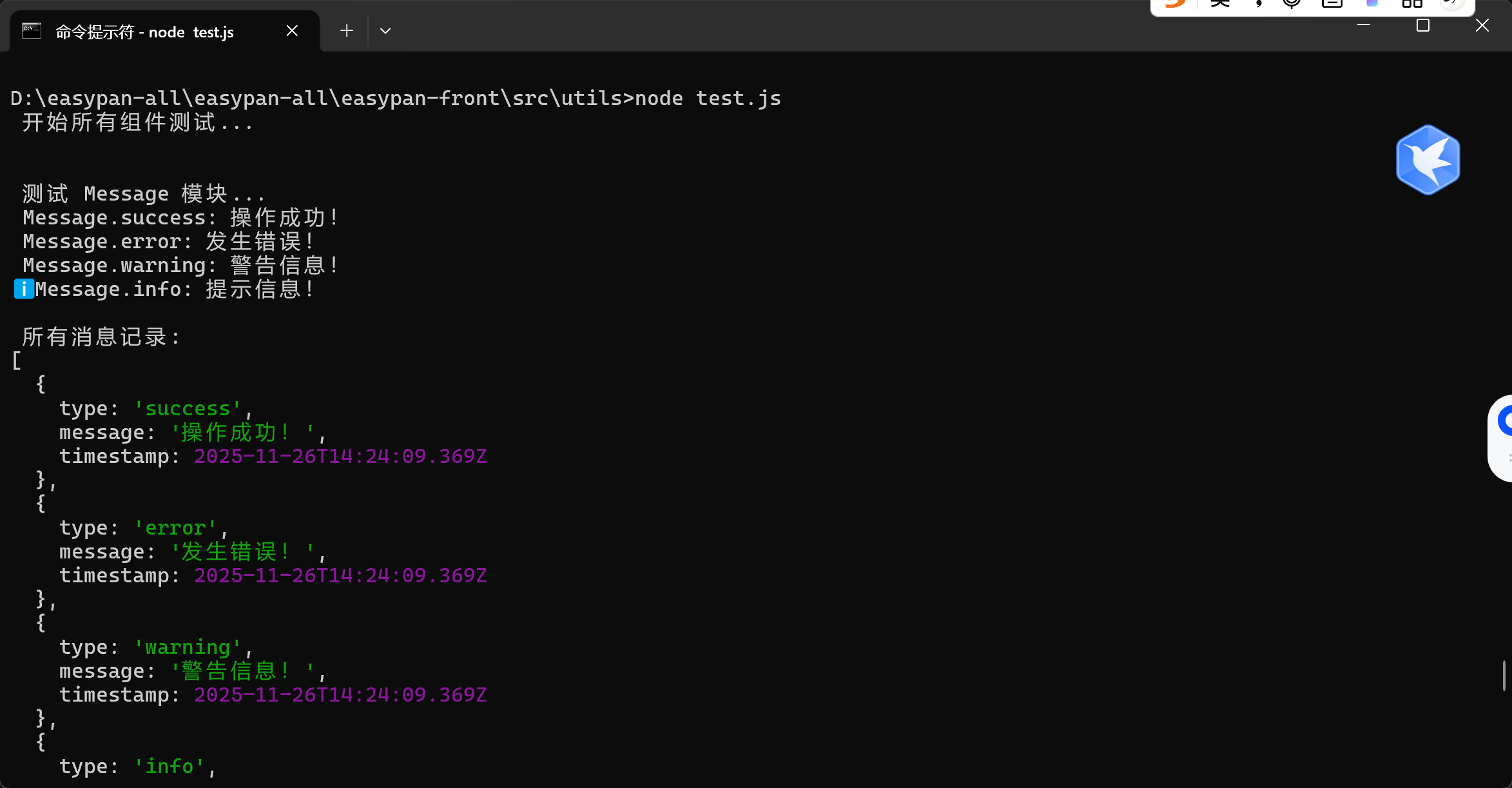The image size is (1512, 788).
Task: Minimize the terminal window
Action: click(1364, 25)
